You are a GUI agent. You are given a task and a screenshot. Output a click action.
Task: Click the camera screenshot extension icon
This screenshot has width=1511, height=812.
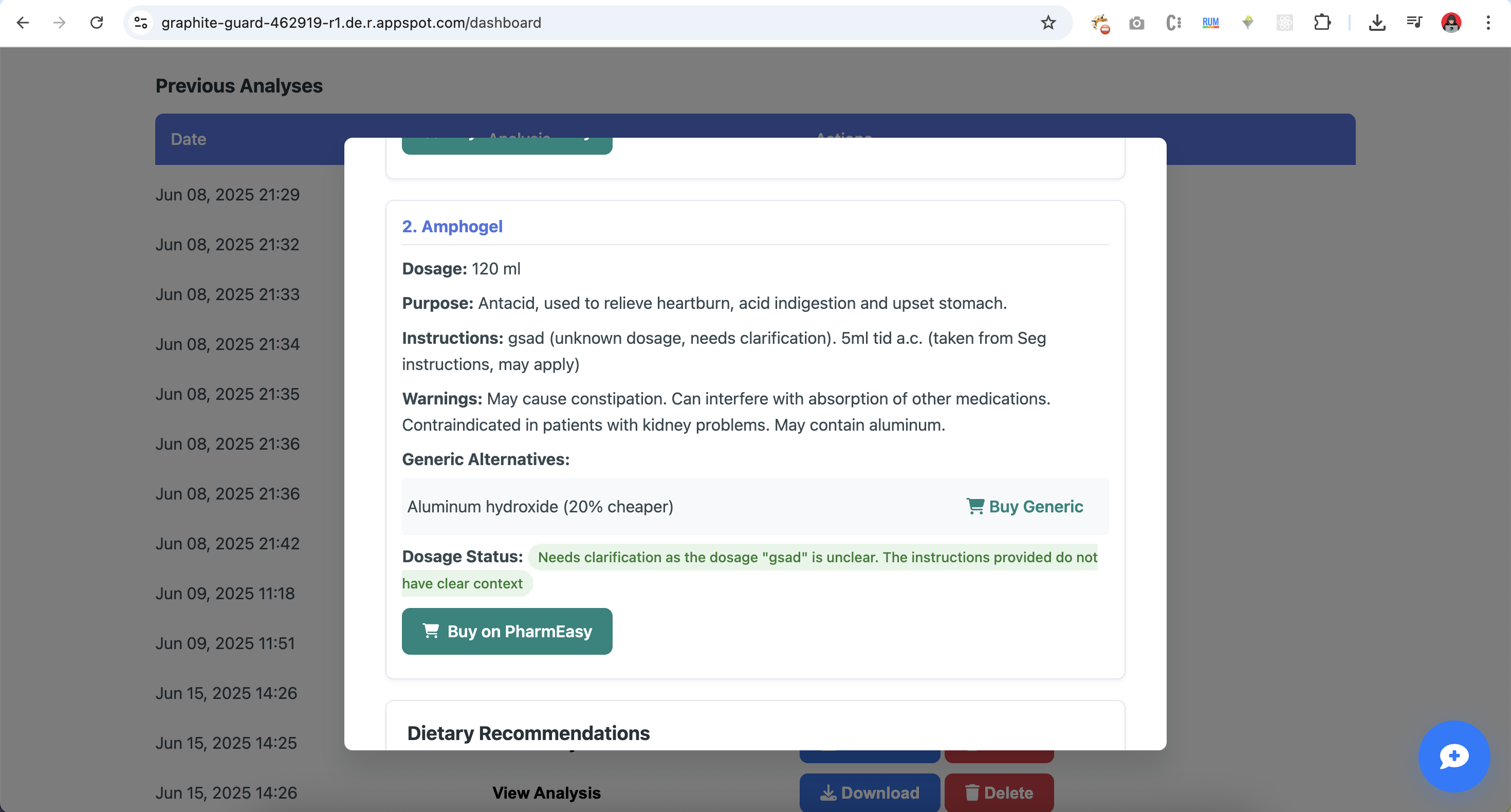[x=1136, y=23]
